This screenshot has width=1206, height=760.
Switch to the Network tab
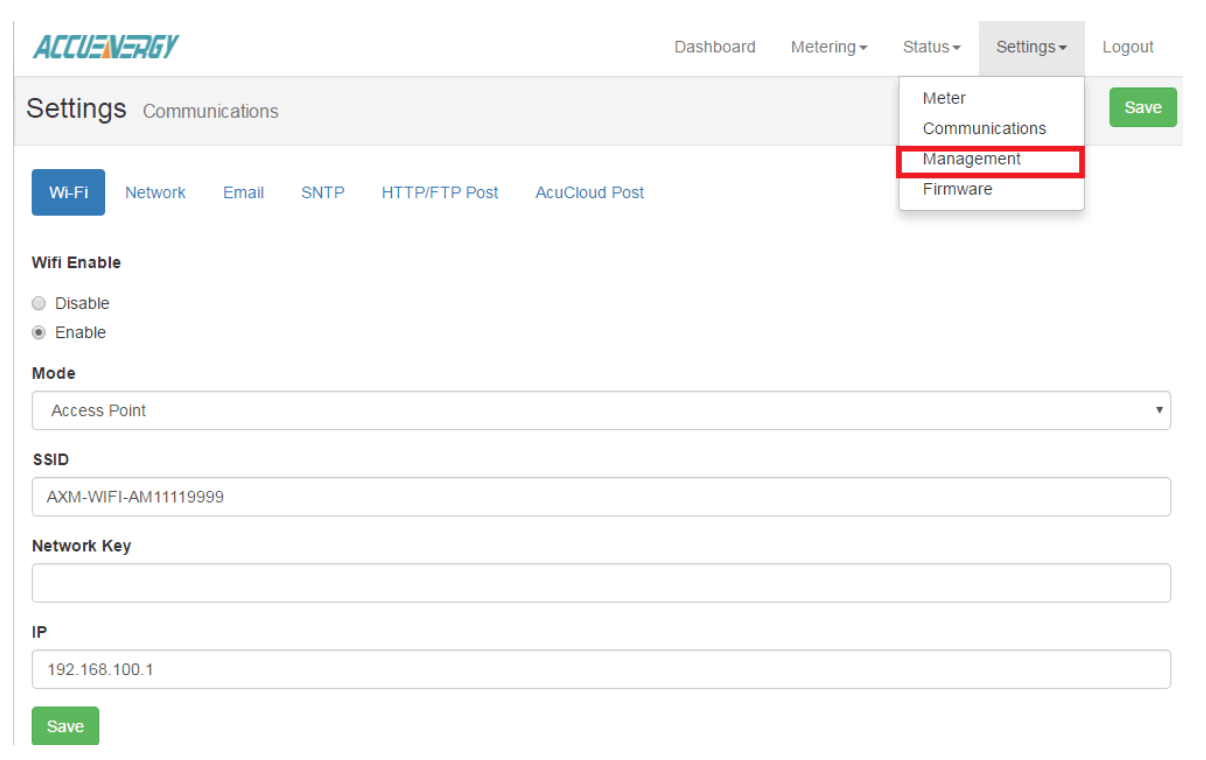coord(155,192)
